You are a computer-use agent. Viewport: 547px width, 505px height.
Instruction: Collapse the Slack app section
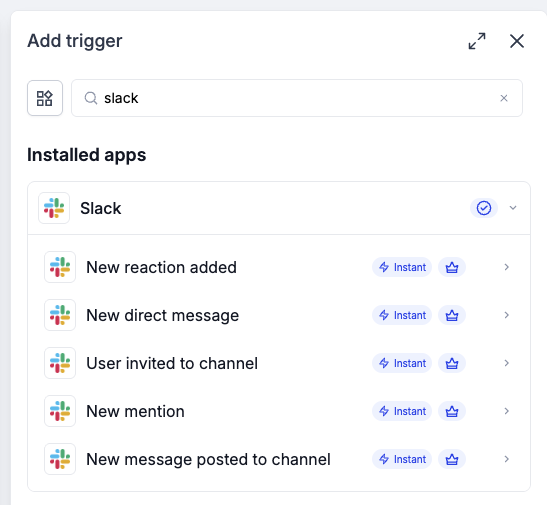(513, 208)
